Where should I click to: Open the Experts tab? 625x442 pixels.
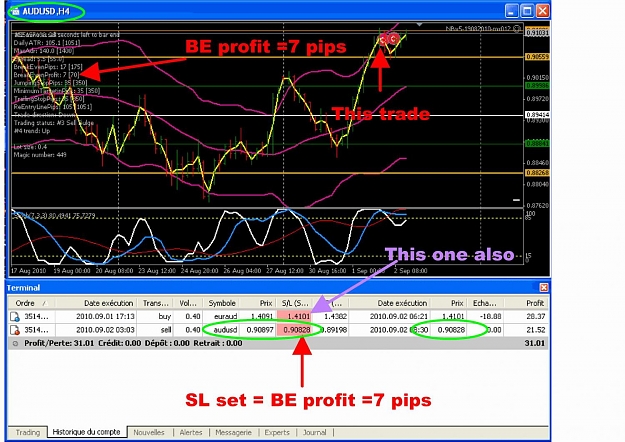277,432
